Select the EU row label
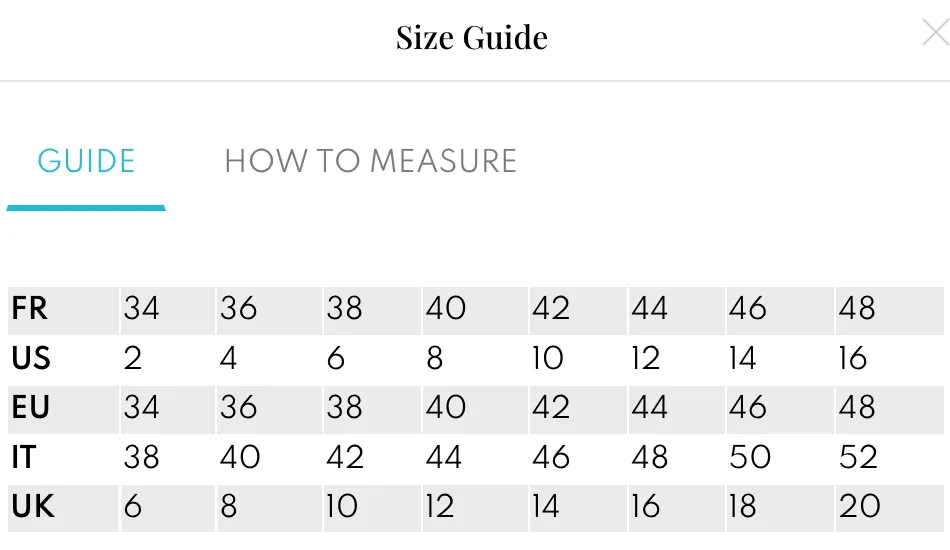The height and width of the screenshot is (550, 950). (31, 408)
